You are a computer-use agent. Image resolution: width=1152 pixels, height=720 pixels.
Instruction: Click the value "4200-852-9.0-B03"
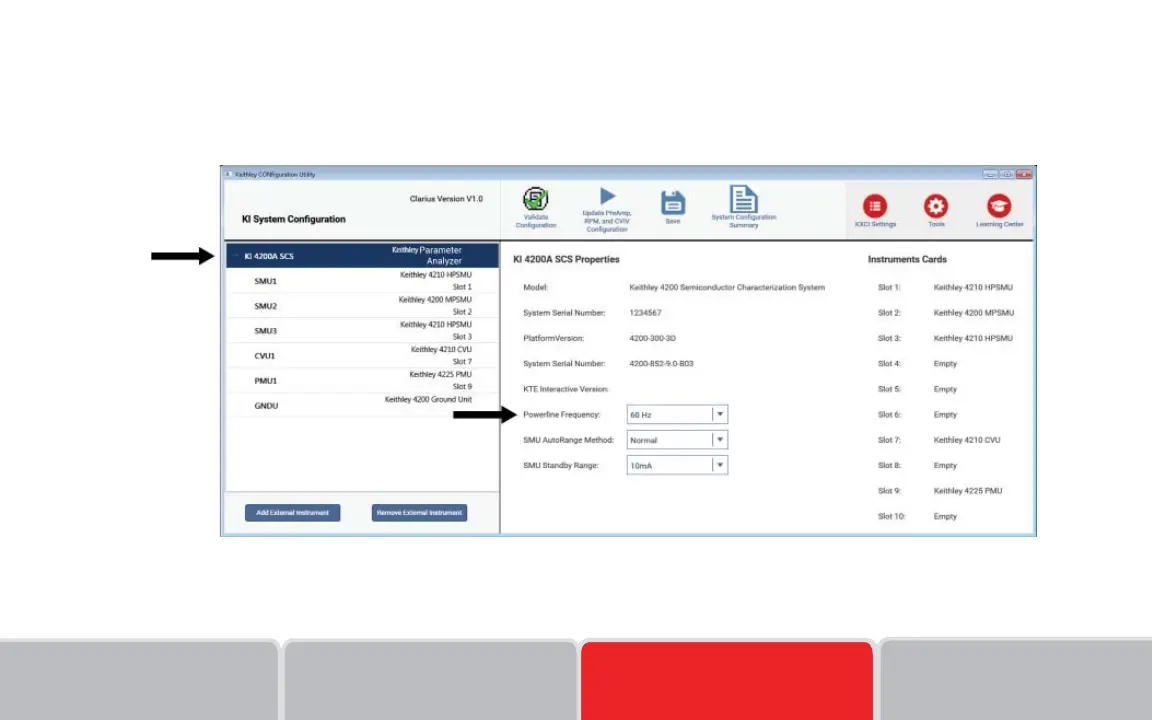(661, 364)
